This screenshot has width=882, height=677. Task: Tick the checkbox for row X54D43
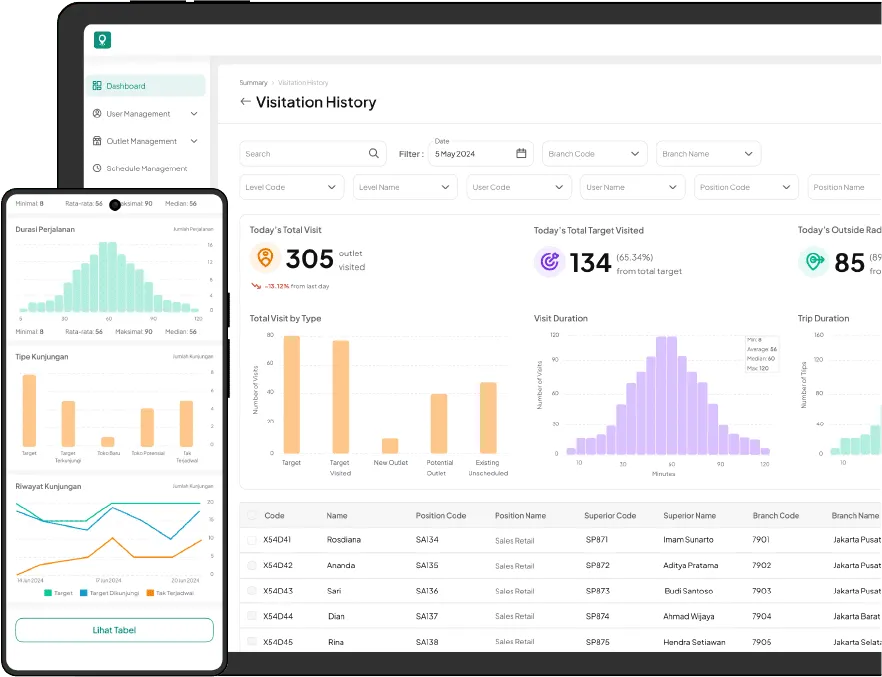click(x=251, y=590)
